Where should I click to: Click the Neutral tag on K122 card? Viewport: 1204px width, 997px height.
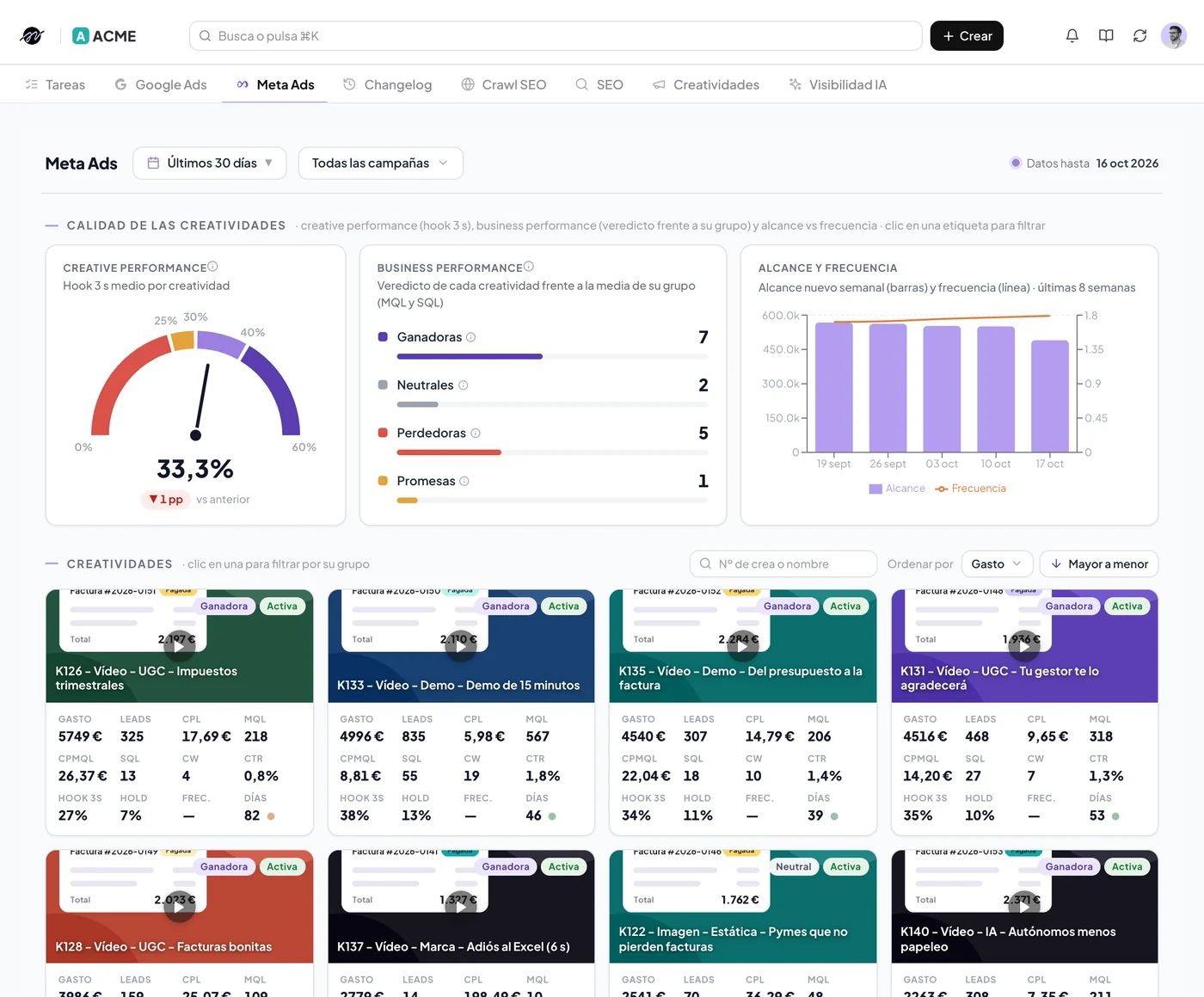click(x=793, y=867)
